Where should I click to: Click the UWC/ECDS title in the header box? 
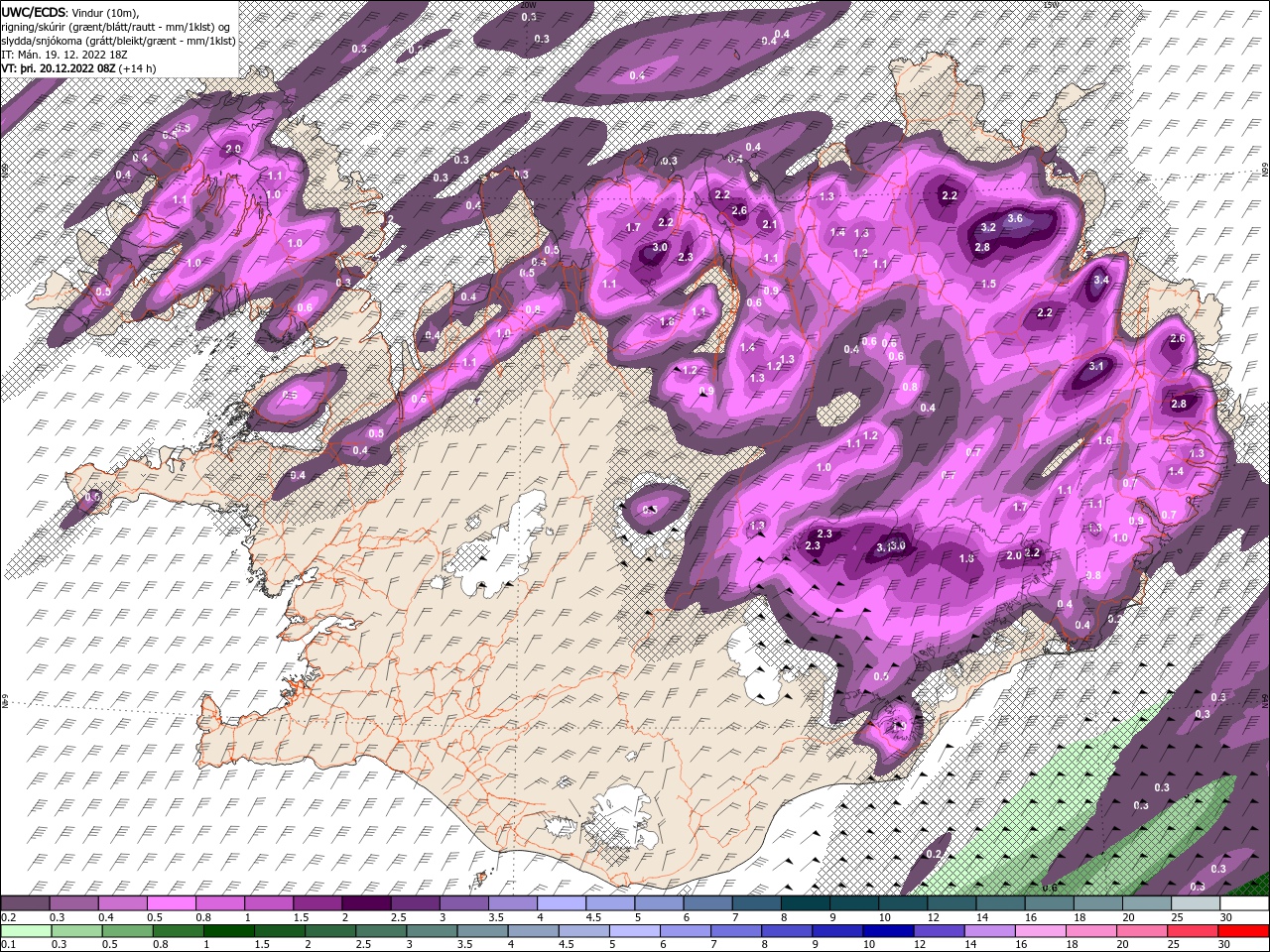pyautogui.click(x=34, y=12)
